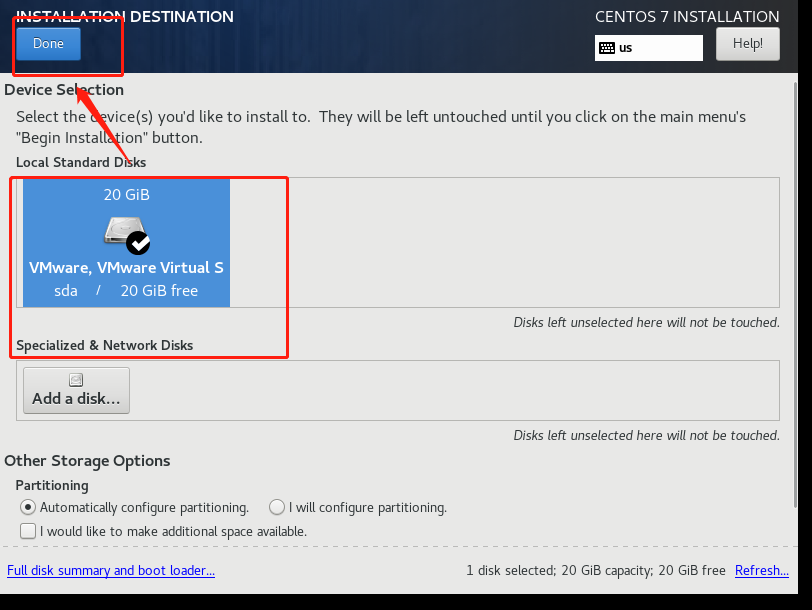
Task: Click the keyboard icon beside us
Action: 606,48
